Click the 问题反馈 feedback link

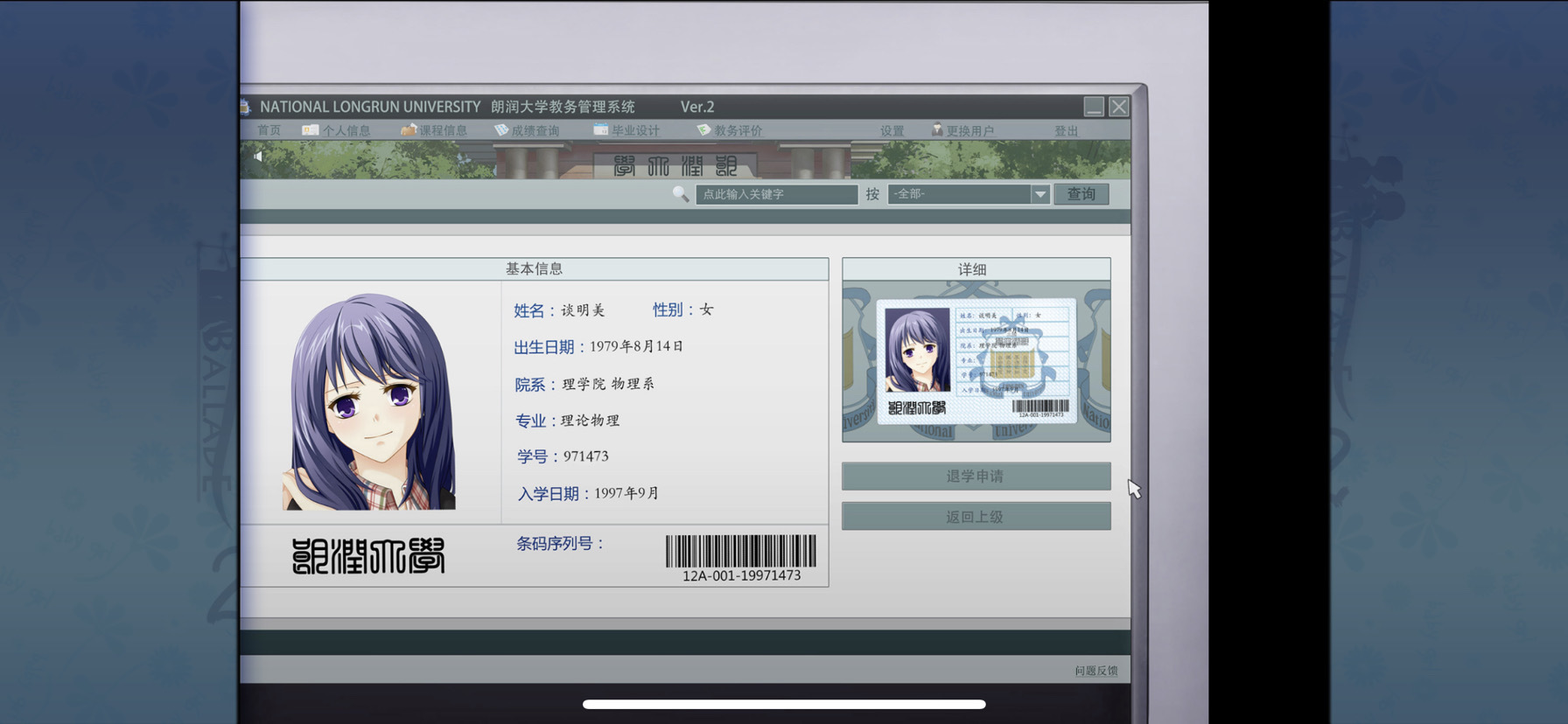1096,671
